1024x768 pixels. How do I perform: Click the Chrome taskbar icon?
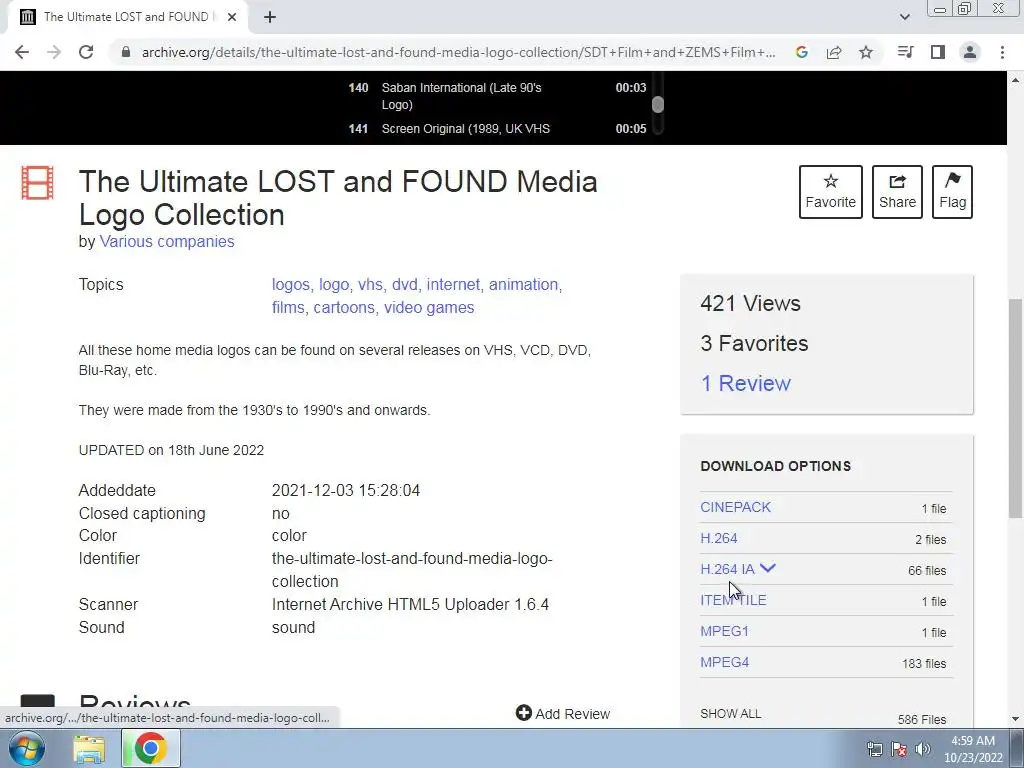pos(150,748)
